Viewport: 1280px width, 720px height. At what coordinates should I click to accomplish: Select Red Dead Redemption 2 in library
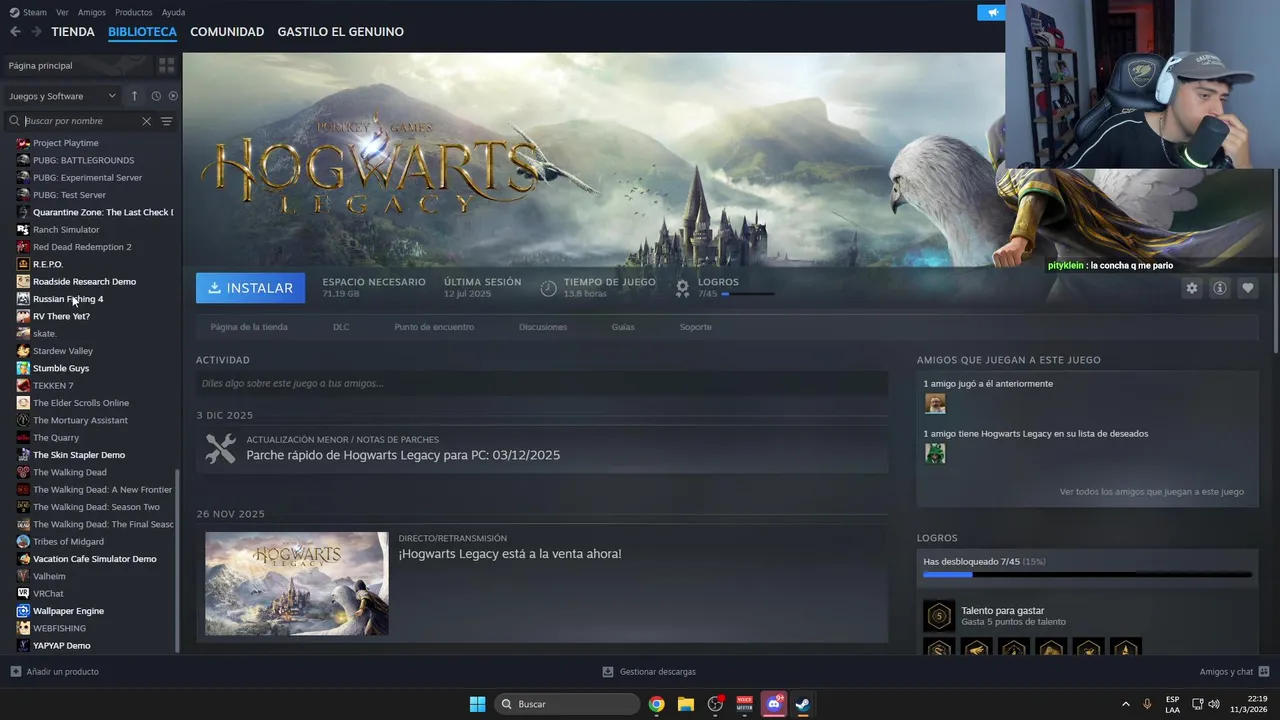pos(82,247)
